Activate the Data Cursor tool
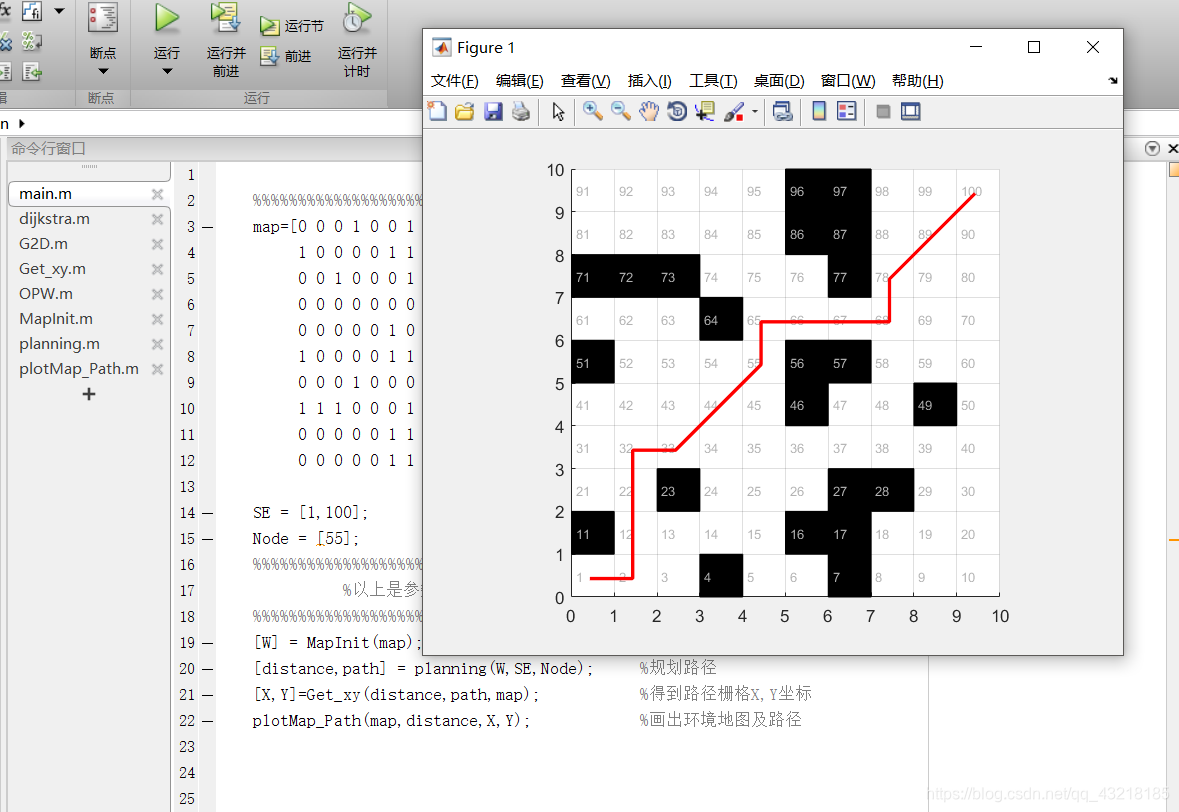This screenshot has height=812, width=1179. pyautogui.click(x=705, y=111)
